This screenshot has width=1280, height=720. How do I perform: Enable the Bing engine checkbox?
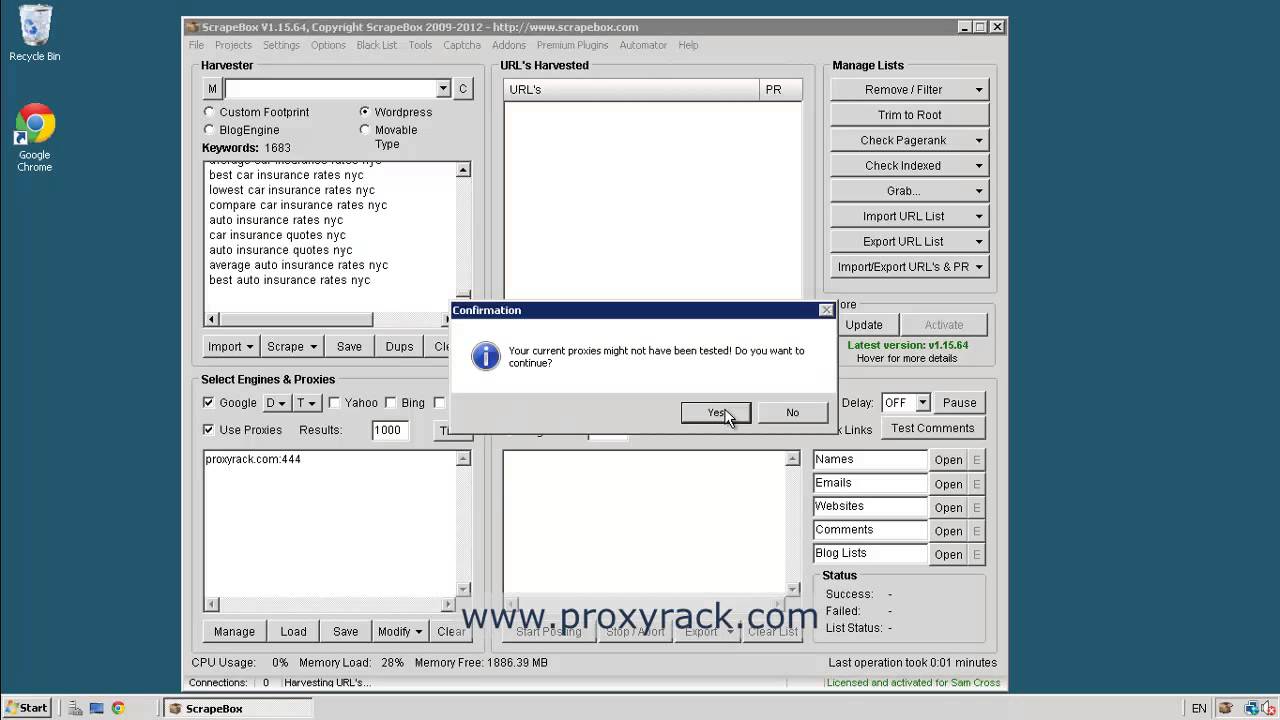click(391, 403)
